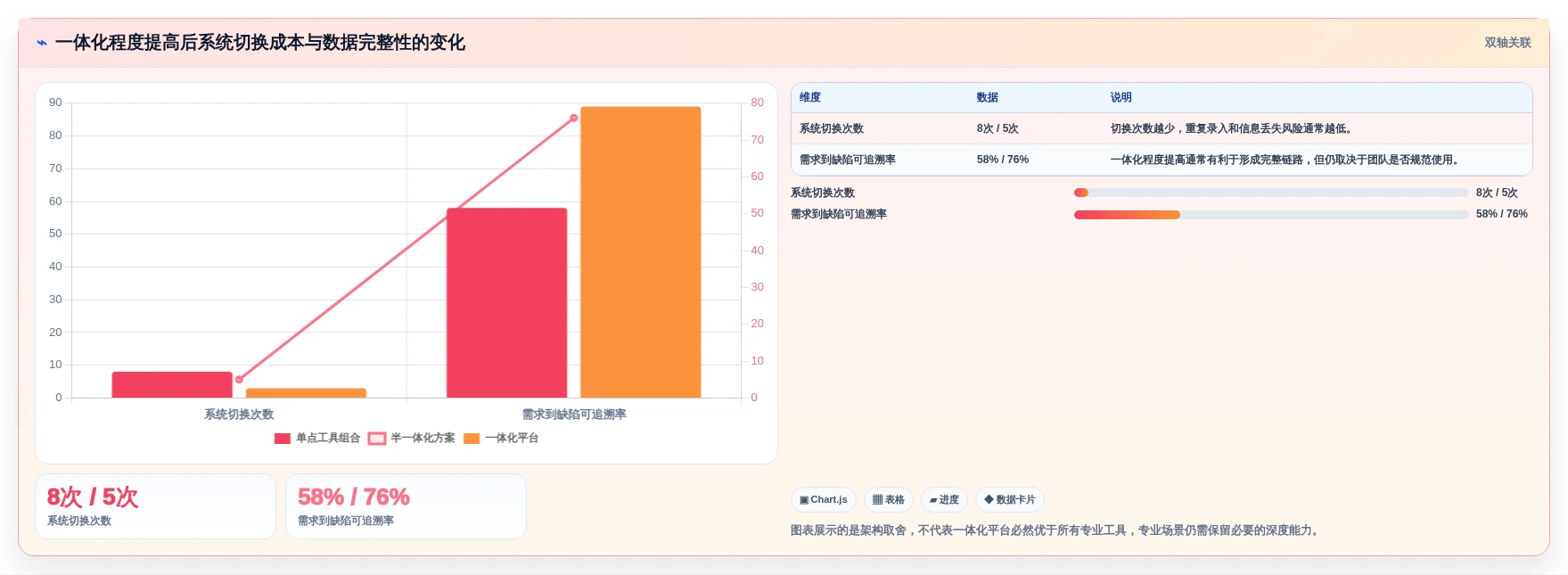Image resolution: width=1568 pixels, height=575 pixels.
Task: Click the description starting 一体化程度提高通常
Action: pyautogui.click(x=1287, y=160)
